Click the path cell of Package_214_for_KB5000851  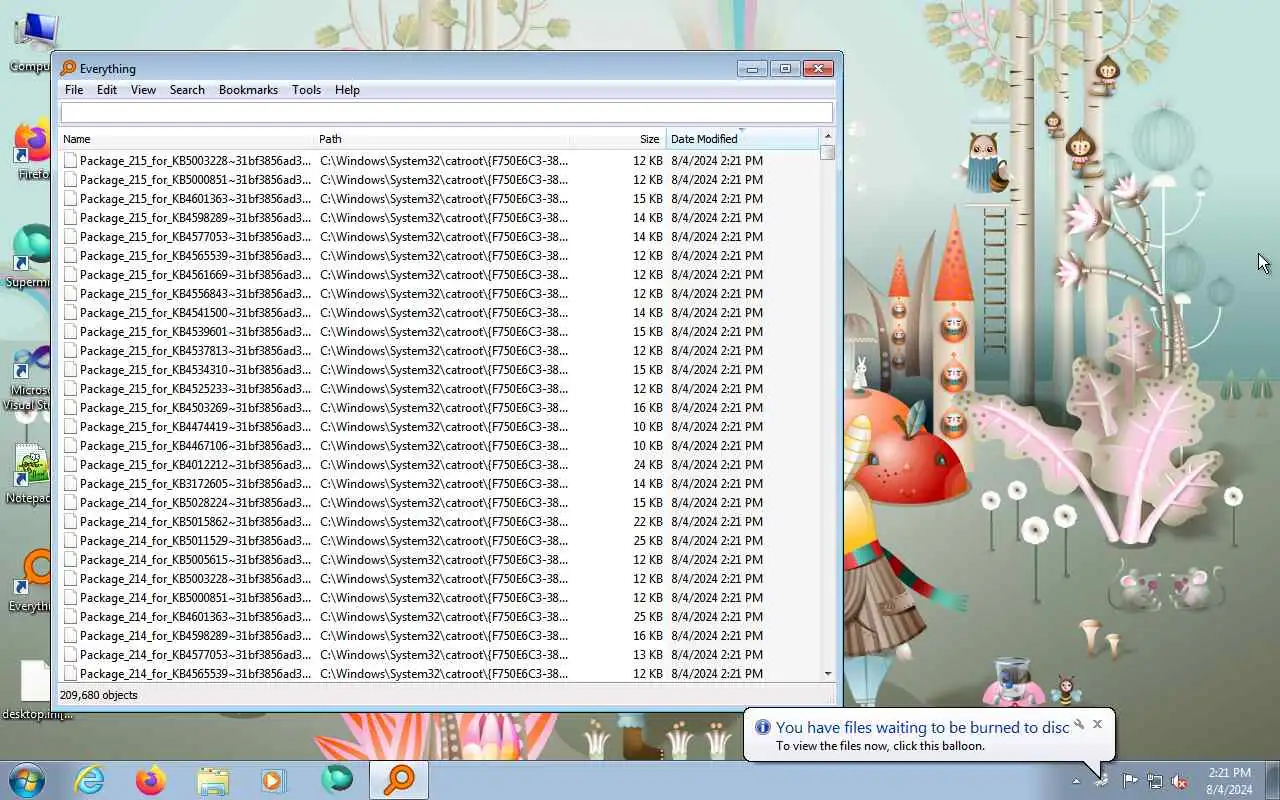[444, 598]
